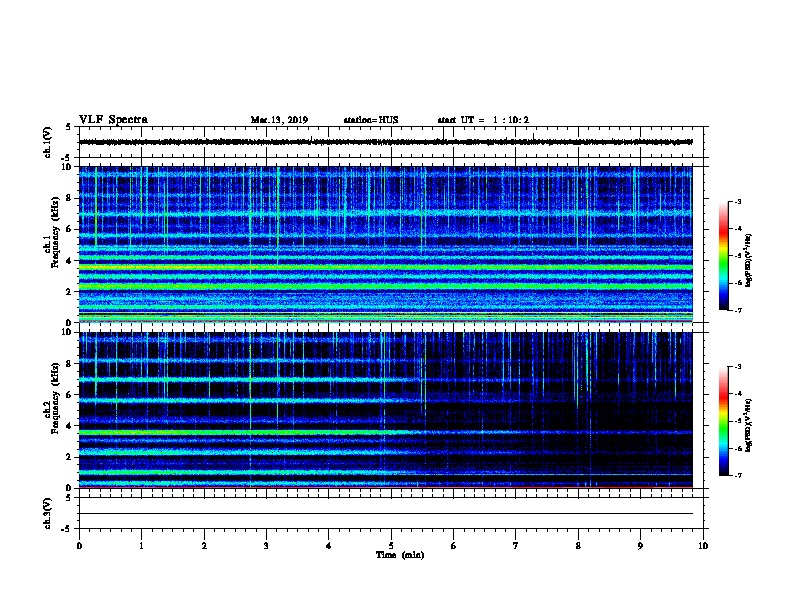Click the time axis end tick label "10"
Viewport: 792px width, 612px height.
[703, 546]
